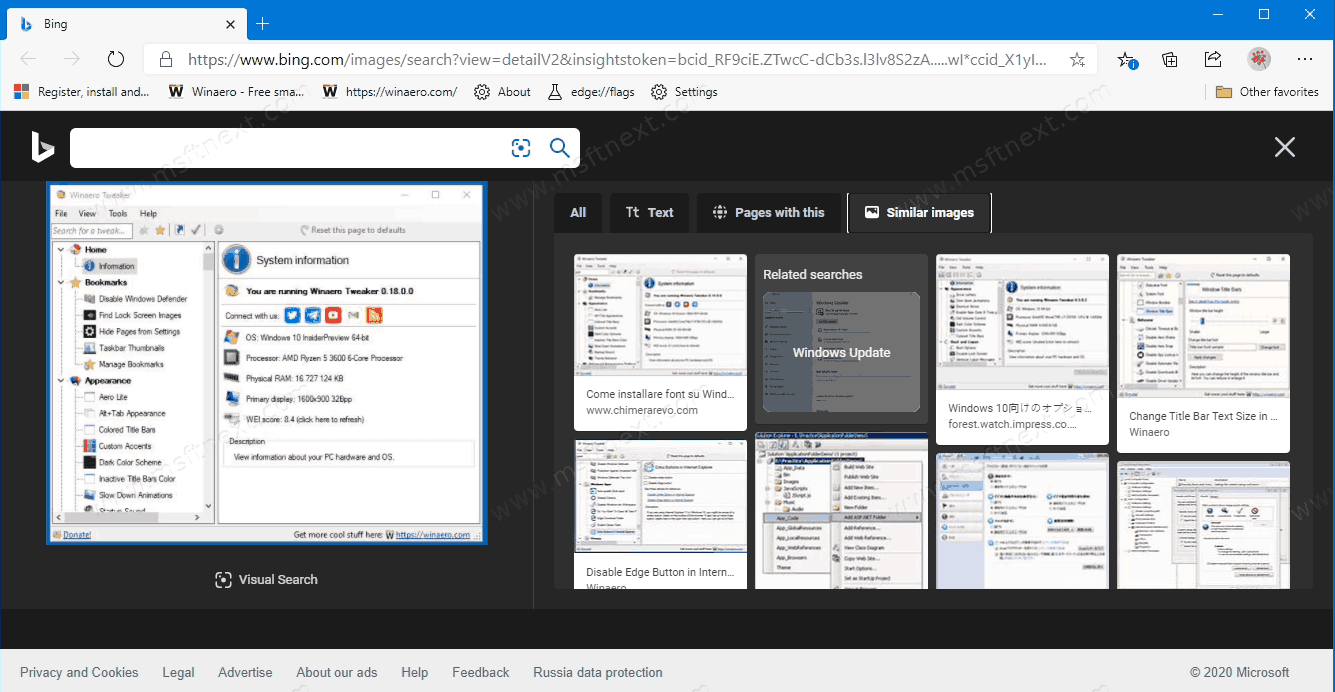Image resolution: width=1335 pixels, height=692 pixels.
Task: Open Russia data protection link
Action: tap(598, 672)
